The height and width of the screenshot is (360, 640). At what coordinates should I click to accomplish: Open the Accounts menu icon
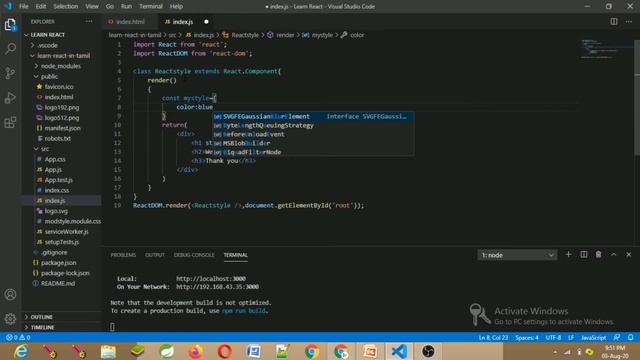10,294
